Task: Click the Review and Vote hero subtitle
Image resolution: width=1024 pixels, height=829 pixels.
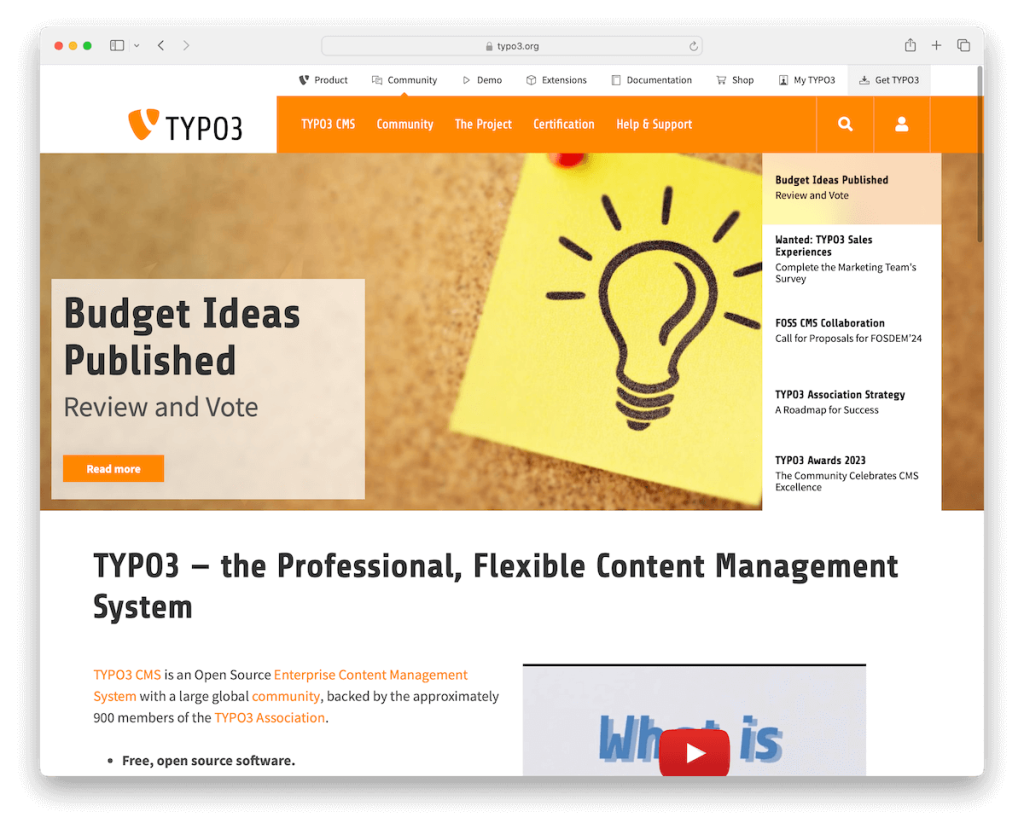Action: click(161, 407)
